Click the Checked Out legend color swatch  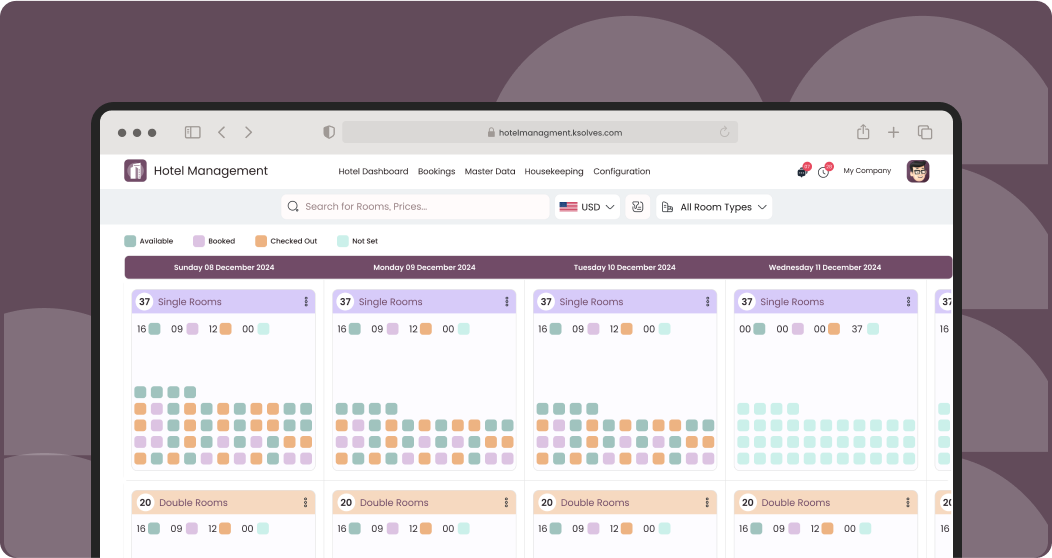pos(261,241)
